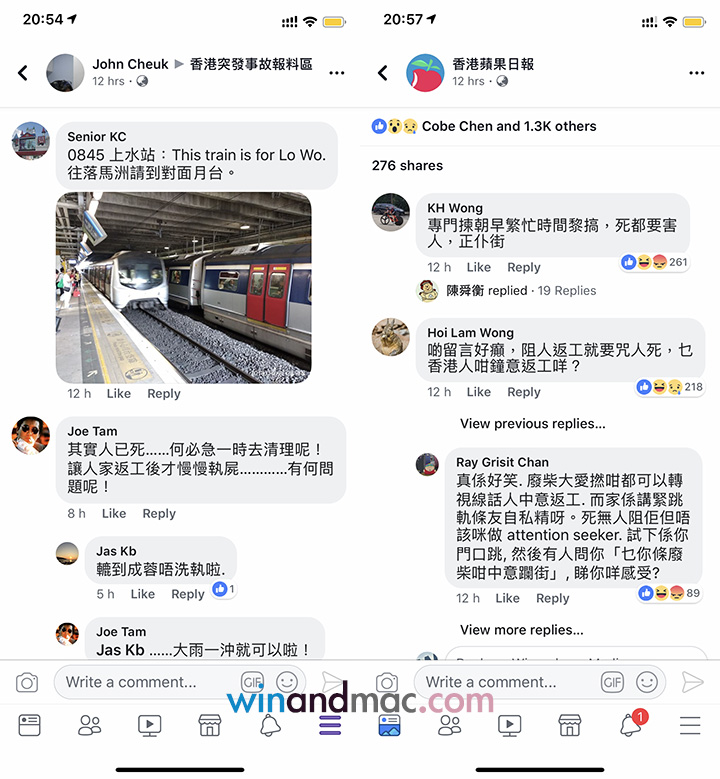Expand View more replies
Viewport: 720px width, 779px height.
coord(522,629)
